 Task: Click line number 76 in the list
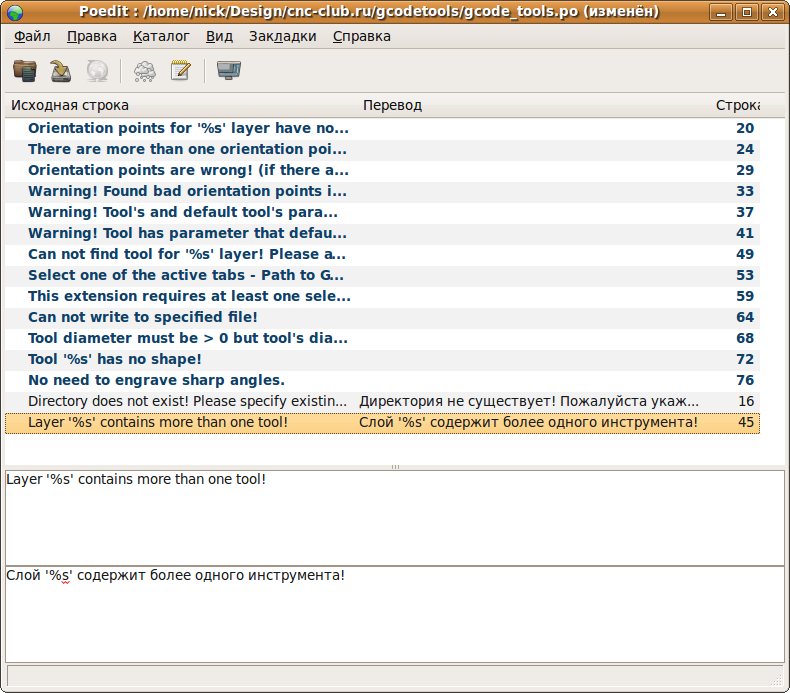coord(745,381)
